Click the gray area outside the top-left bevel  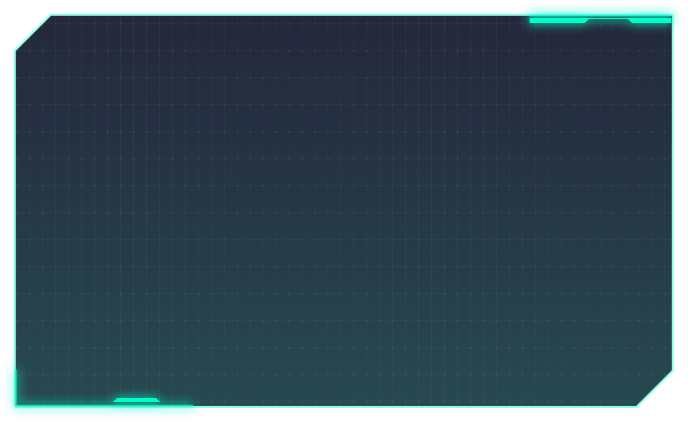16,16
